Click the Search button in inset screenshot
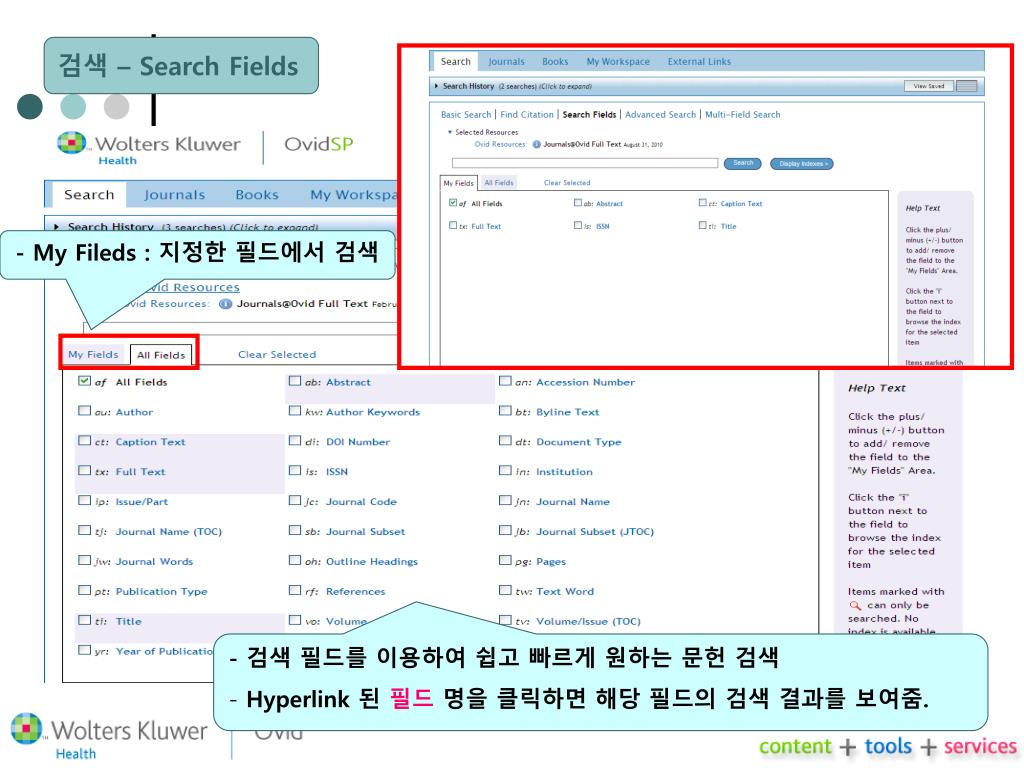 pyautogui.click(x=743, y=163)
